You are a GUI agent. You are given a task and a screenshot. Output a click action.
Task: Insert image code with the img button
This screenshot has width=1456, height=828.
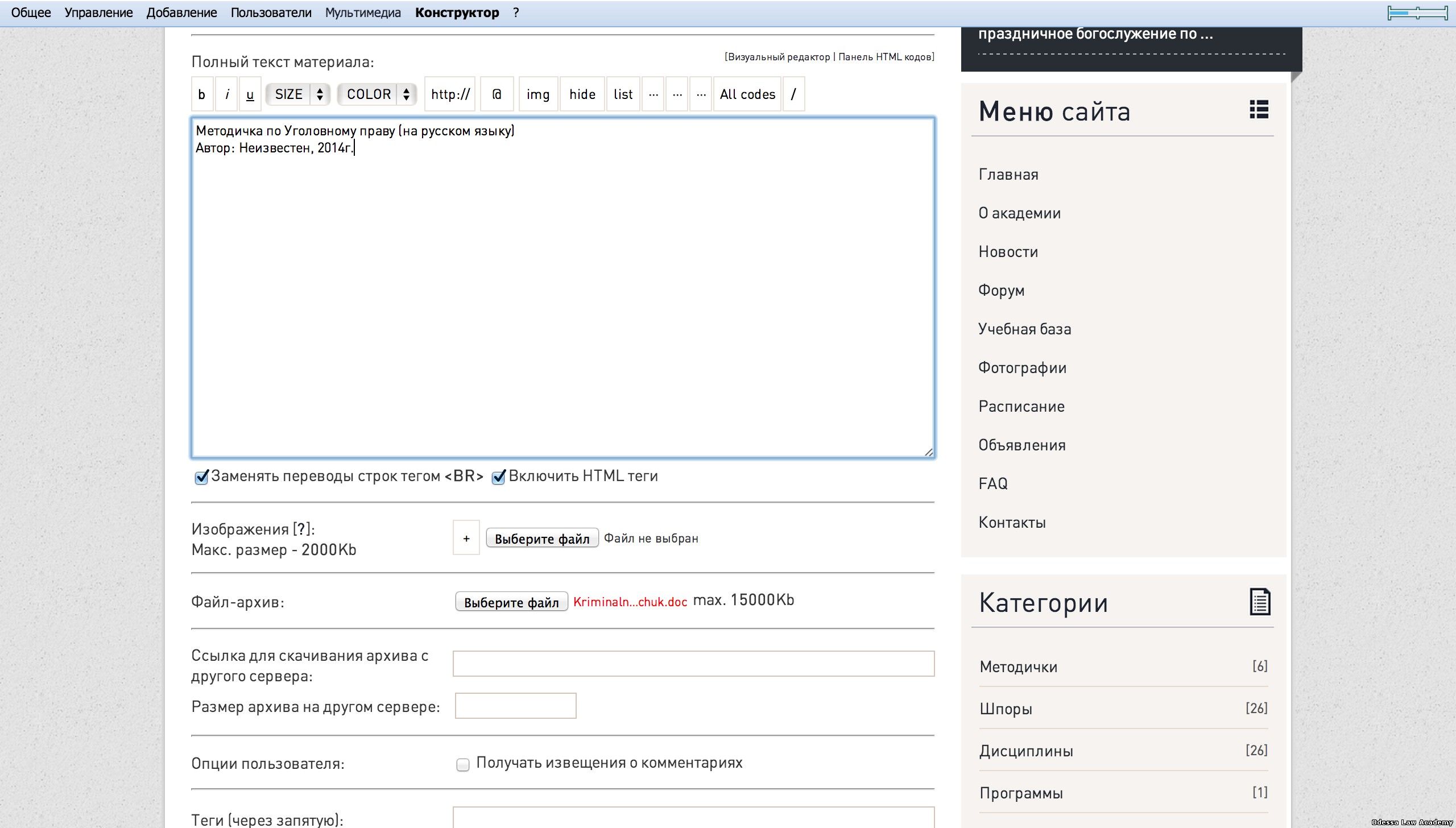538,94
